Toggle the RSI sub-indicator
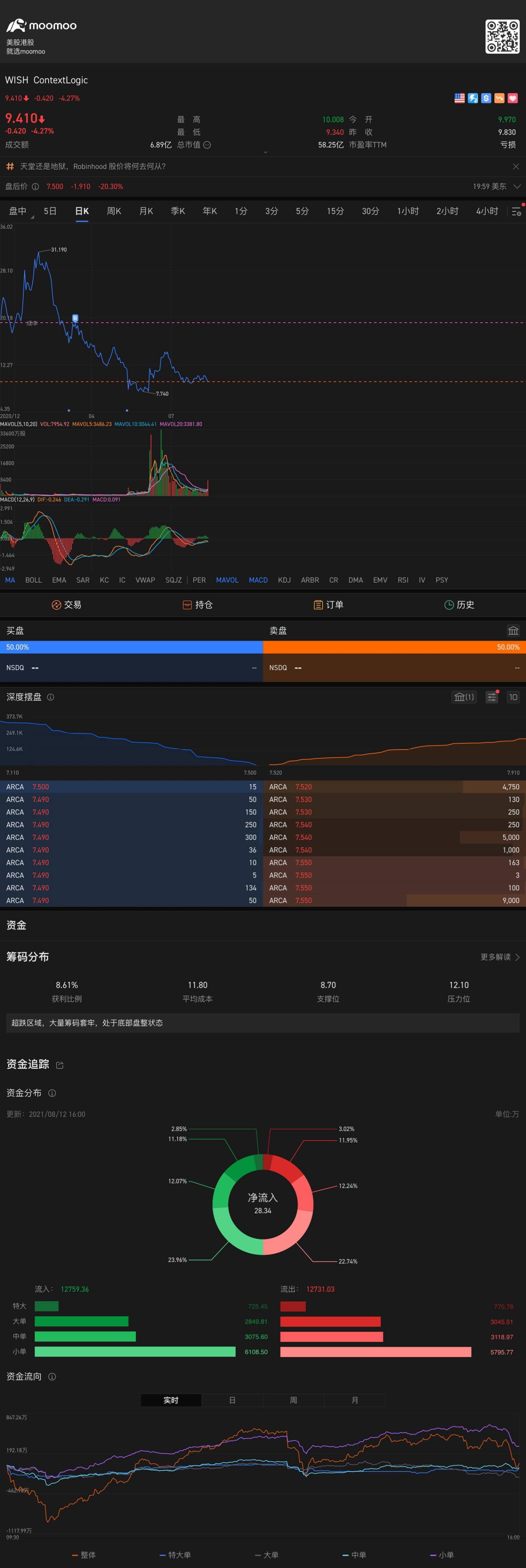This screenshot has height=1568, width=526. pos(403,580)
